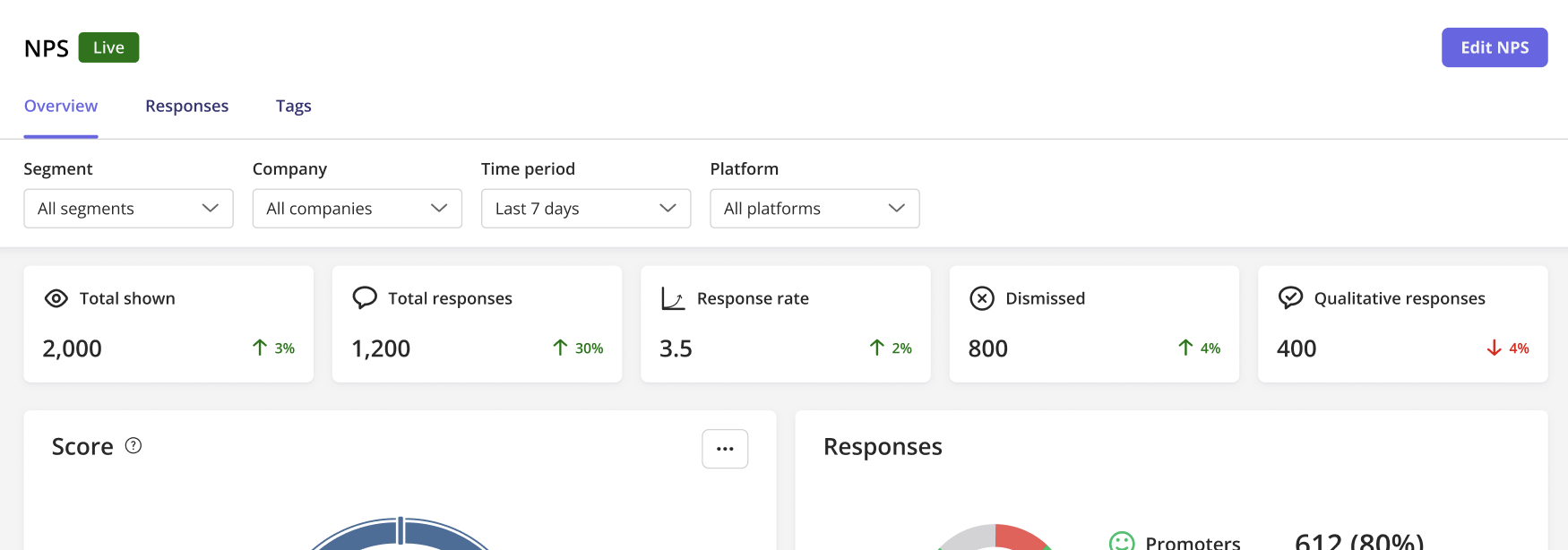Click the Platform filter label
The height and width of the screenshot is (550, 1568).
coord(744,168)
